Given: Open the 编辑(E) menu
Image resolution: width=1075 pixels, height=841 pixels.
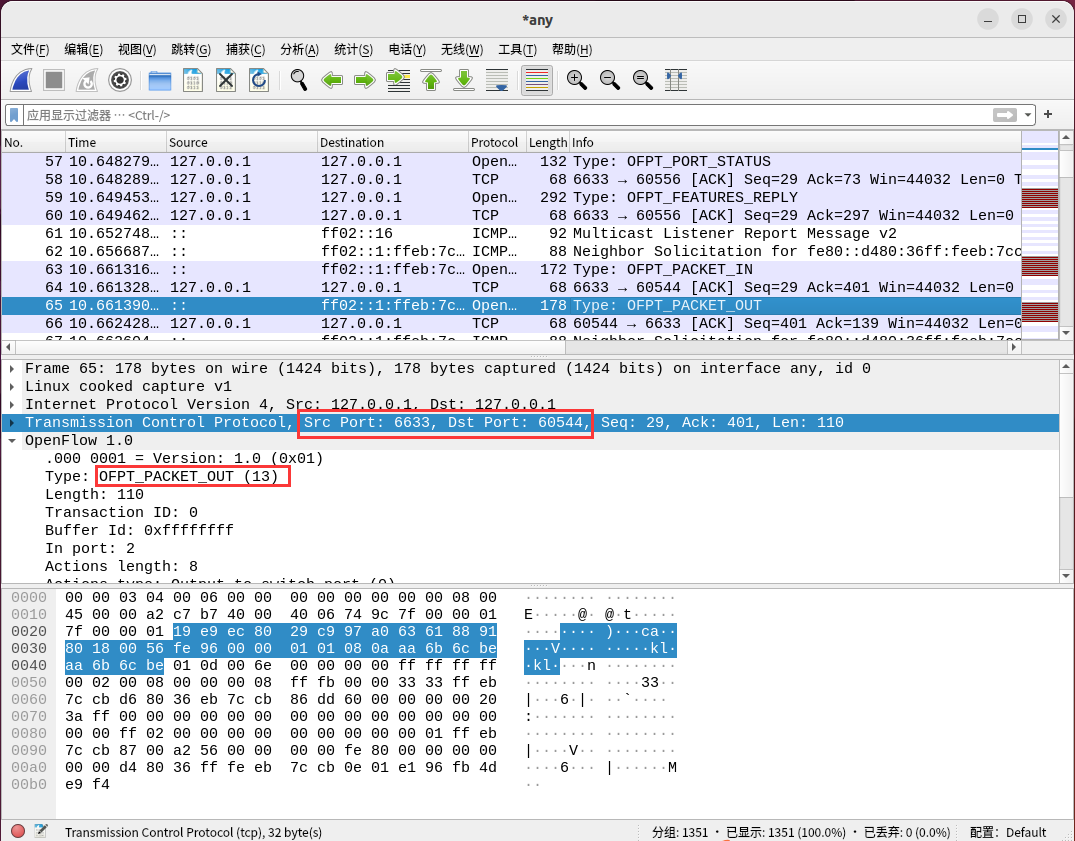Looking at the screenshot, I should click(83, 49).
